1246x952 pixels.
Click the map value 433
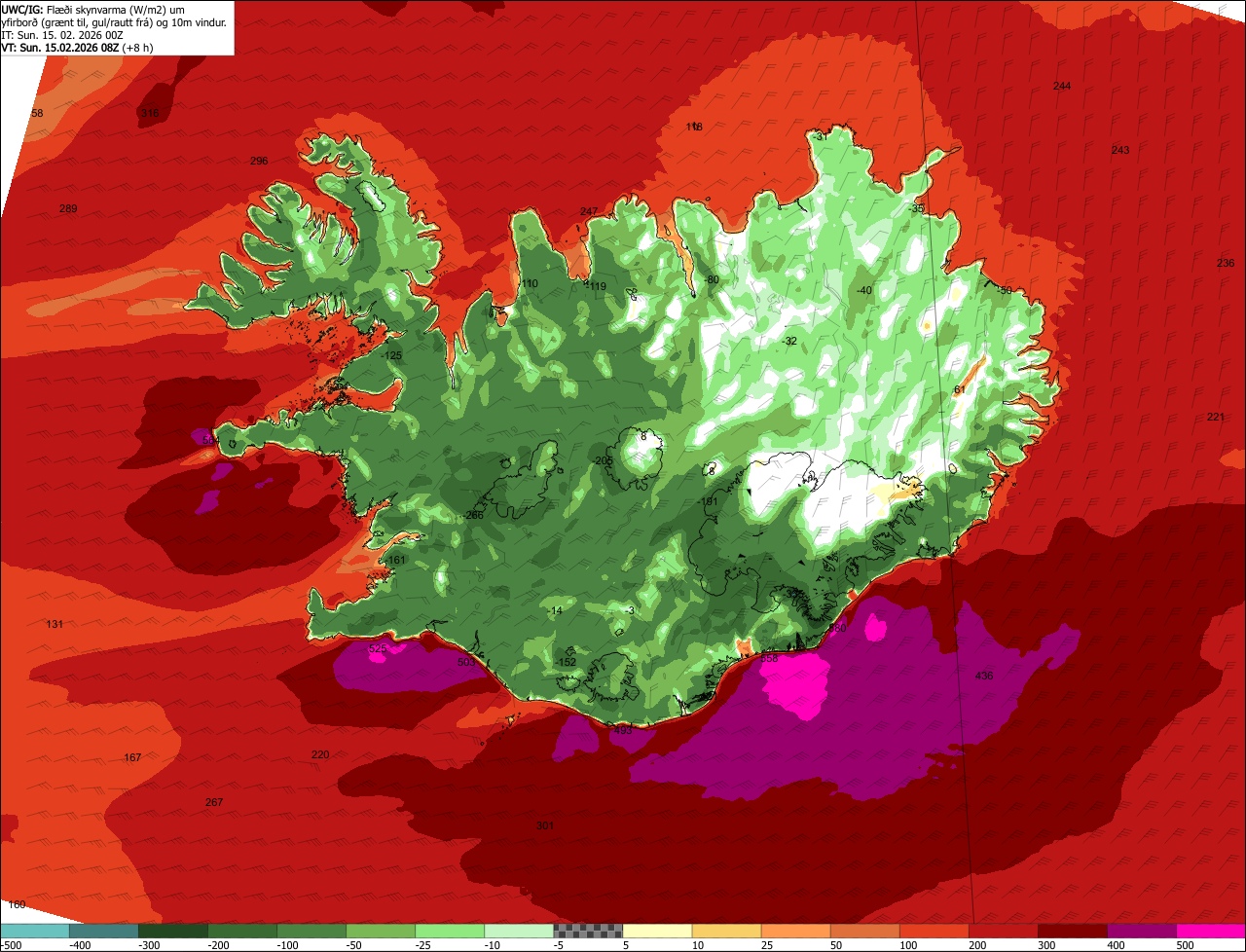623,729
